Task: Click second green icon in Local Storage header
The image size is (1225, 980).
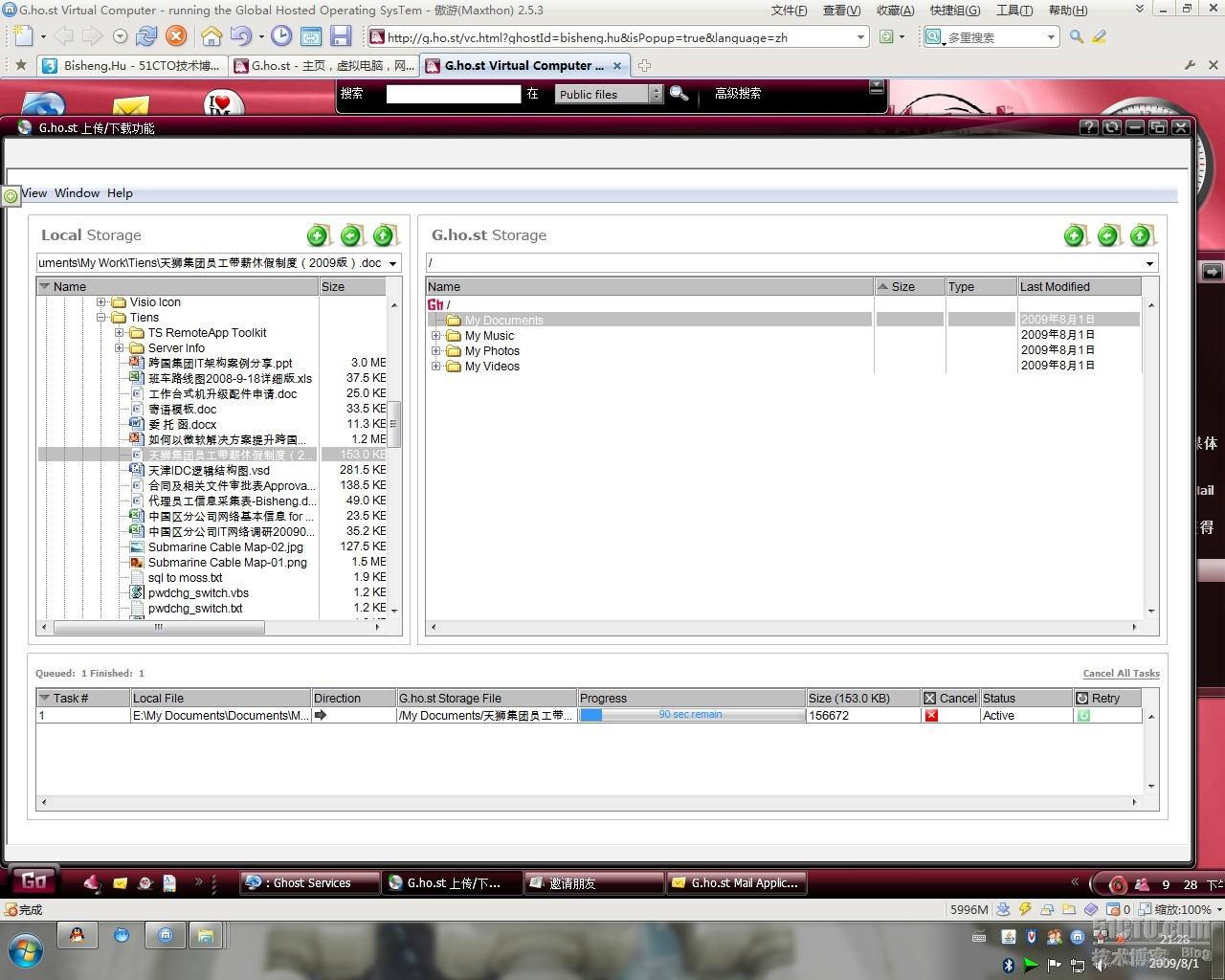Action: [x=351, y=235]
